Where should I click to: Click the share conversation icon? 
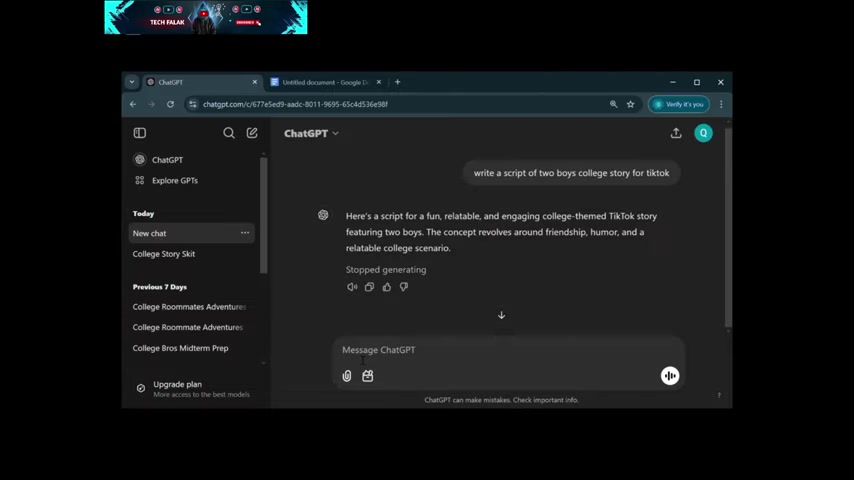[x=676, y=133]
